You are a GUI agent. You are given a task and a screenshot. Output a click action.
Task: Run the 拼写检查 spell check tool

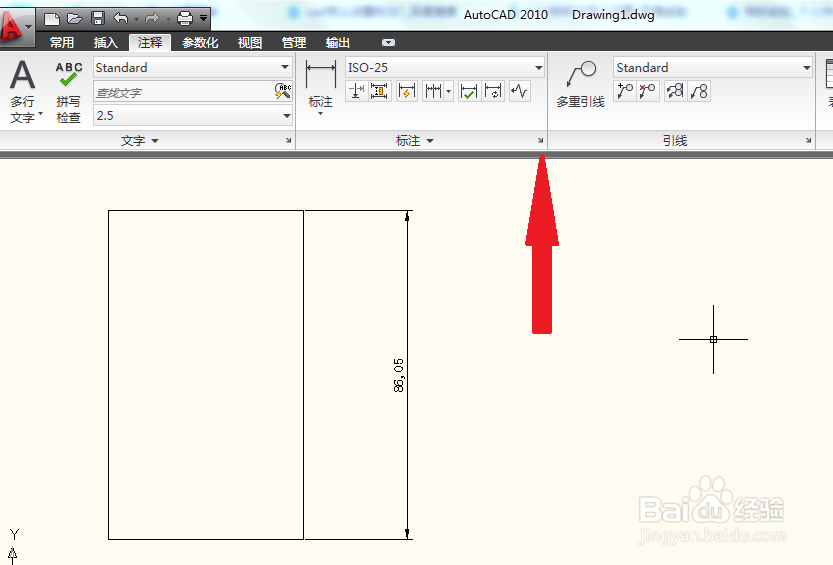point(69,92)
